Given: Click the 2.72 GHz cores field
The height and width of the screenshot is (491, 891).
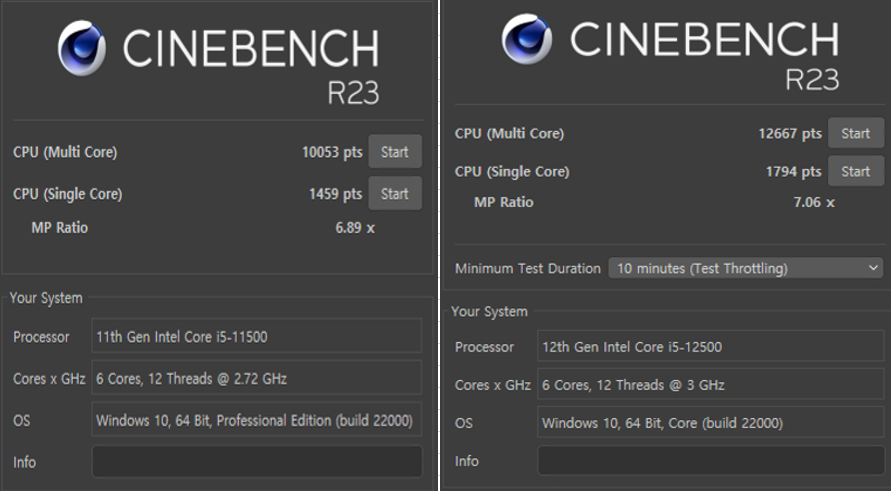Looking at the screenshot, I should pos(257,378).
